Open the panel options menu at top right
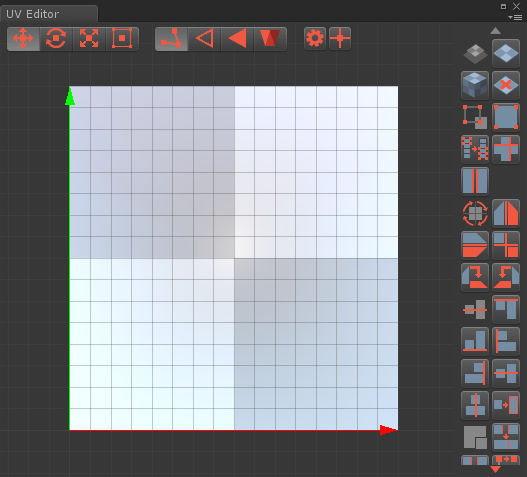The height and width of the screenshot is (477, 527). point(515,17)
